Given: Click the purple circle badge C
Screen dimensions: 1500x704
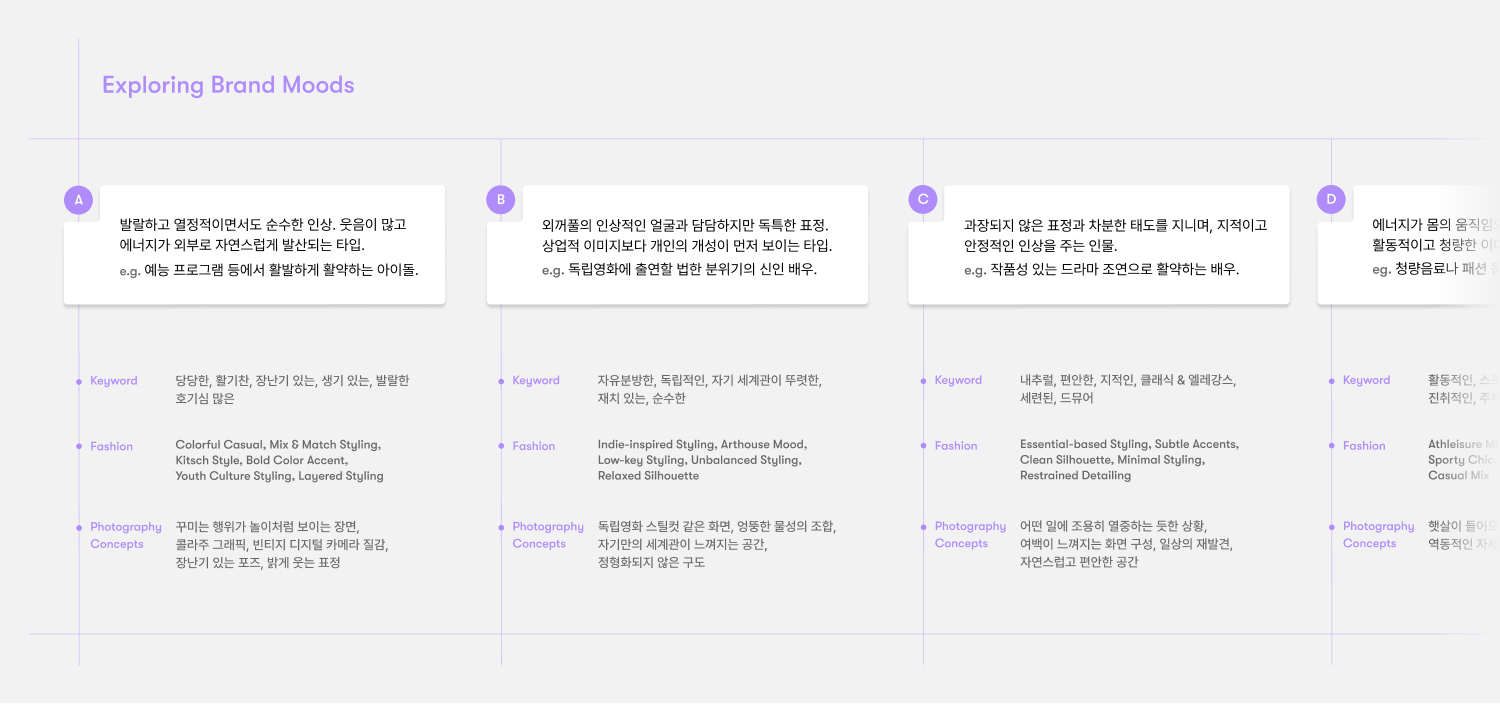Looking at the screenshot, I should [x=923, y=199].
